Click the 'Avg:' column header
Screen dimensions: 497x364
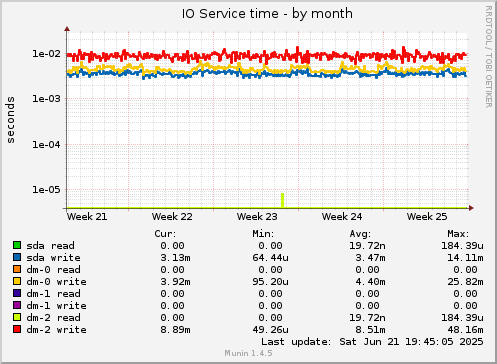[360, 234]
